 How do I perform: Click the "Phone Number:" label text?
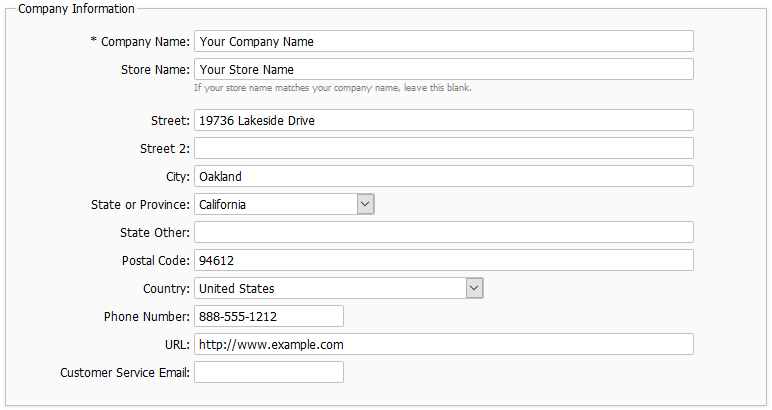(x=147, y=316)
